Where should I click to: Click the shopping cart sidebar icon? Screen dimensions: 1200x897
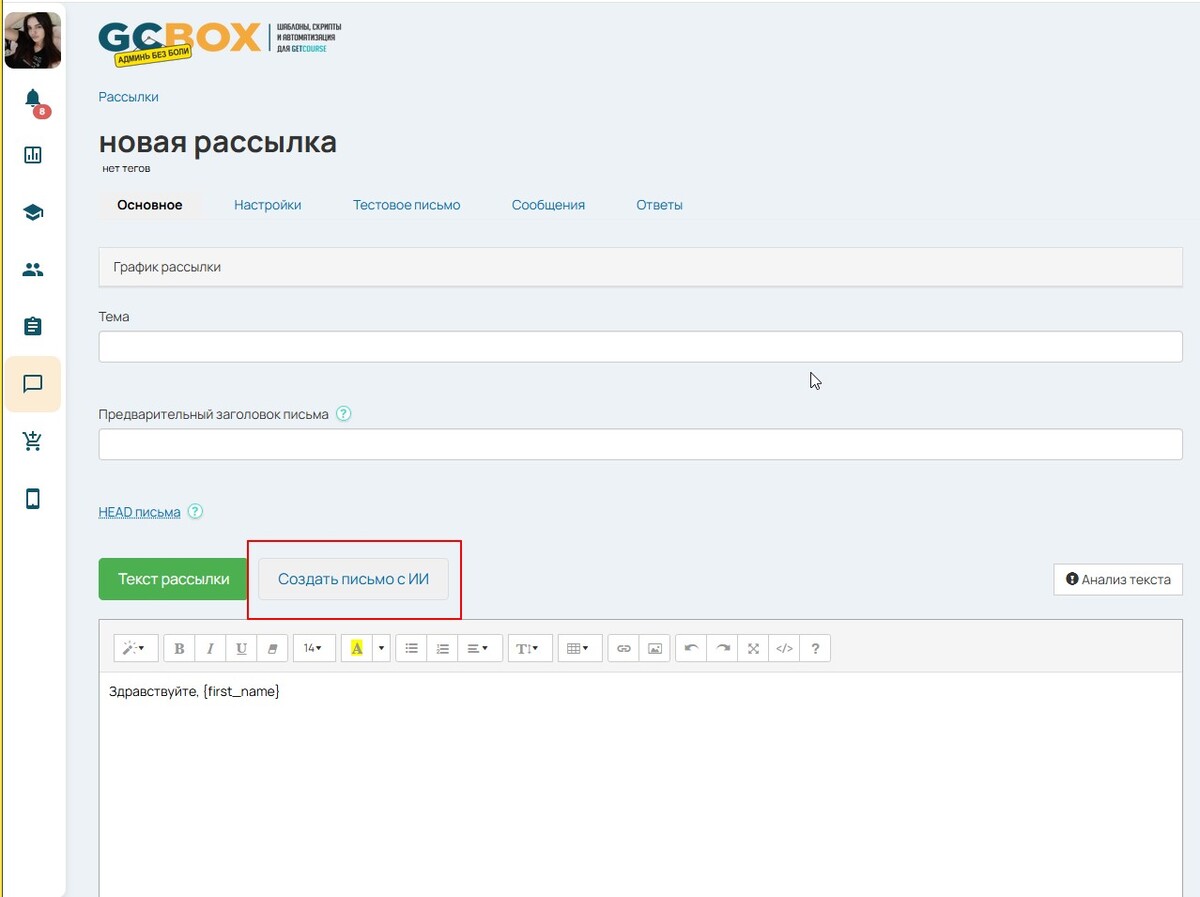[x=33, y=441]
